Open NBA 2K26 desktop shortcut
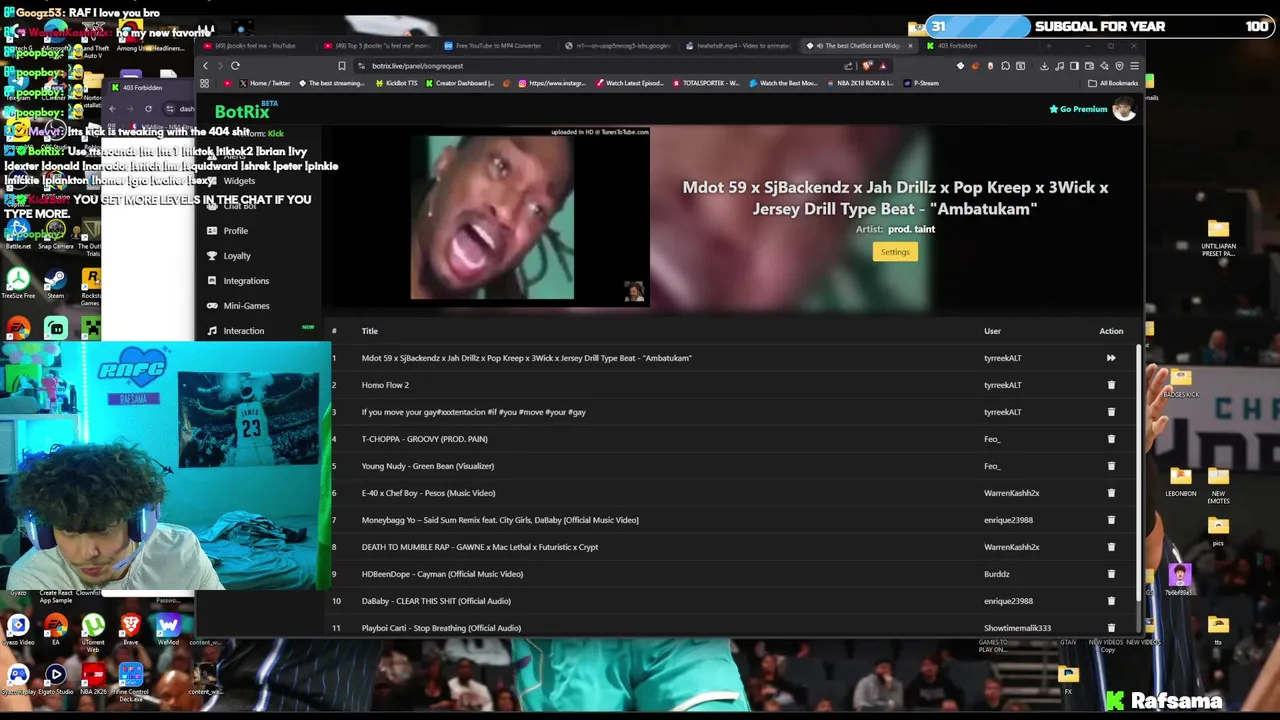The width and height of the screenshot is (1280, 720). coord(93,680)
